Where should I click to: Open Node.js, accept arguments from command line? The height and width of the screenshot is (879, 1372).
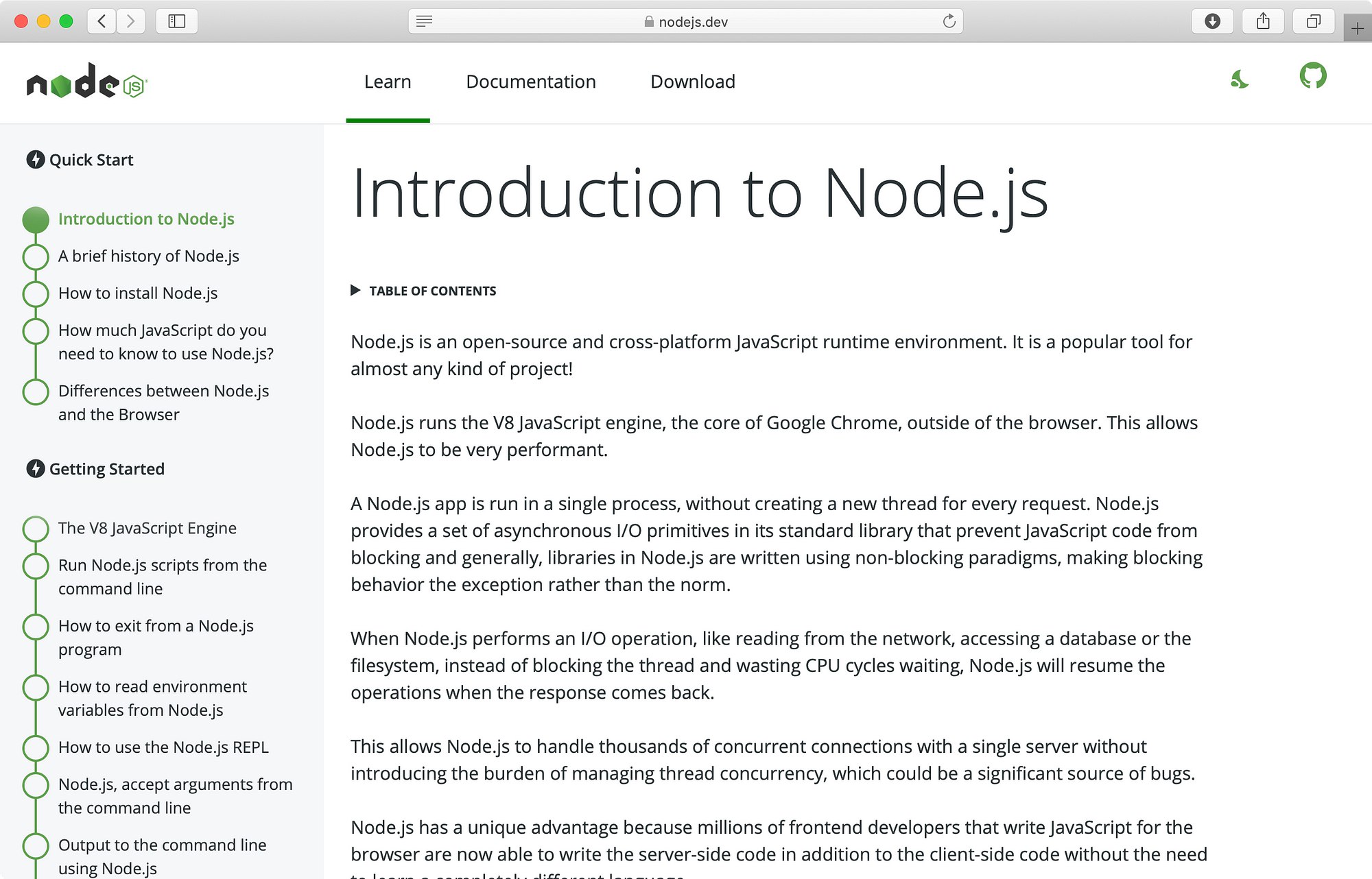(x=175, y=796)
